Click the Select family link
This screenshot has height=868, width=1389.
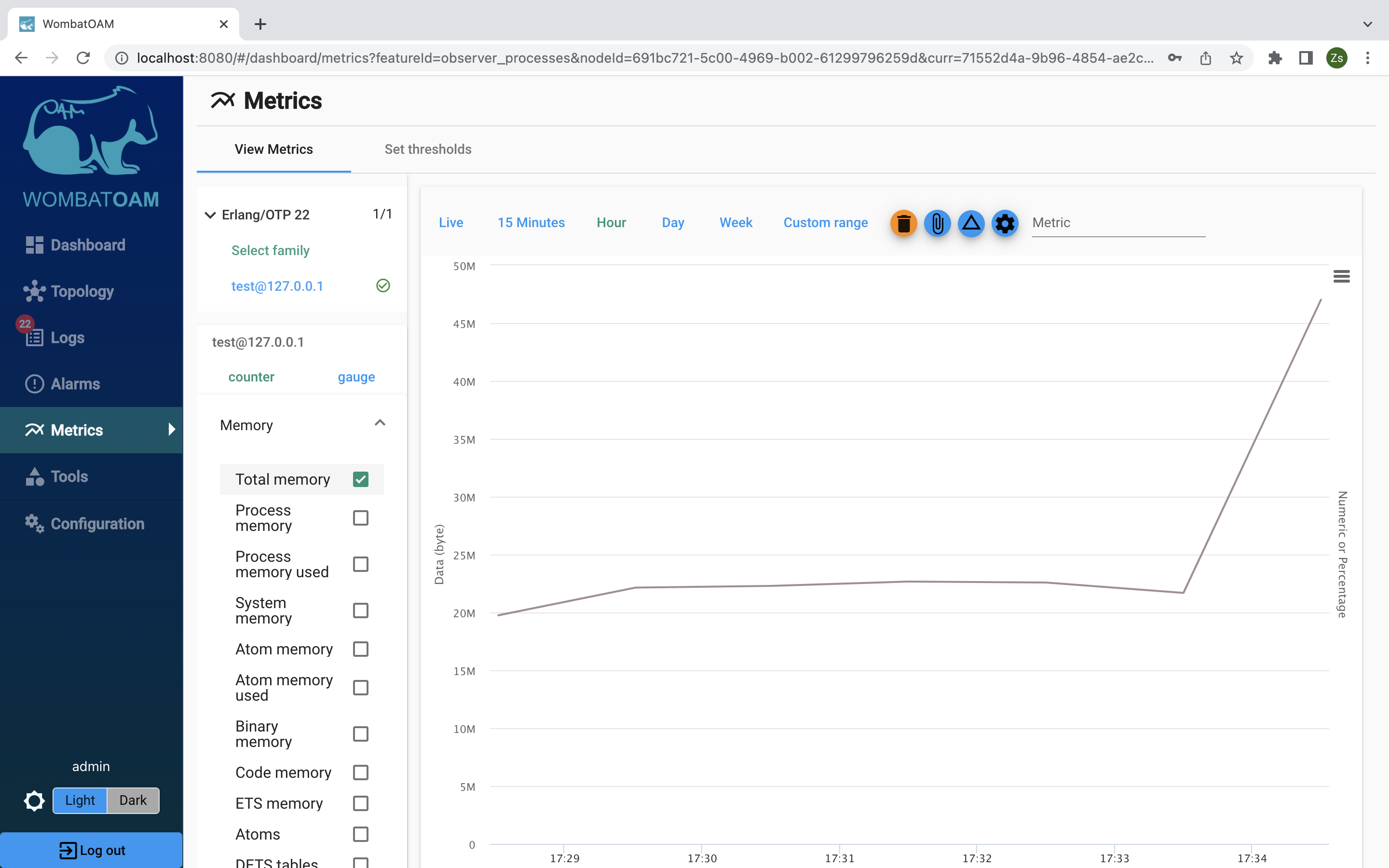pos(271,250)
